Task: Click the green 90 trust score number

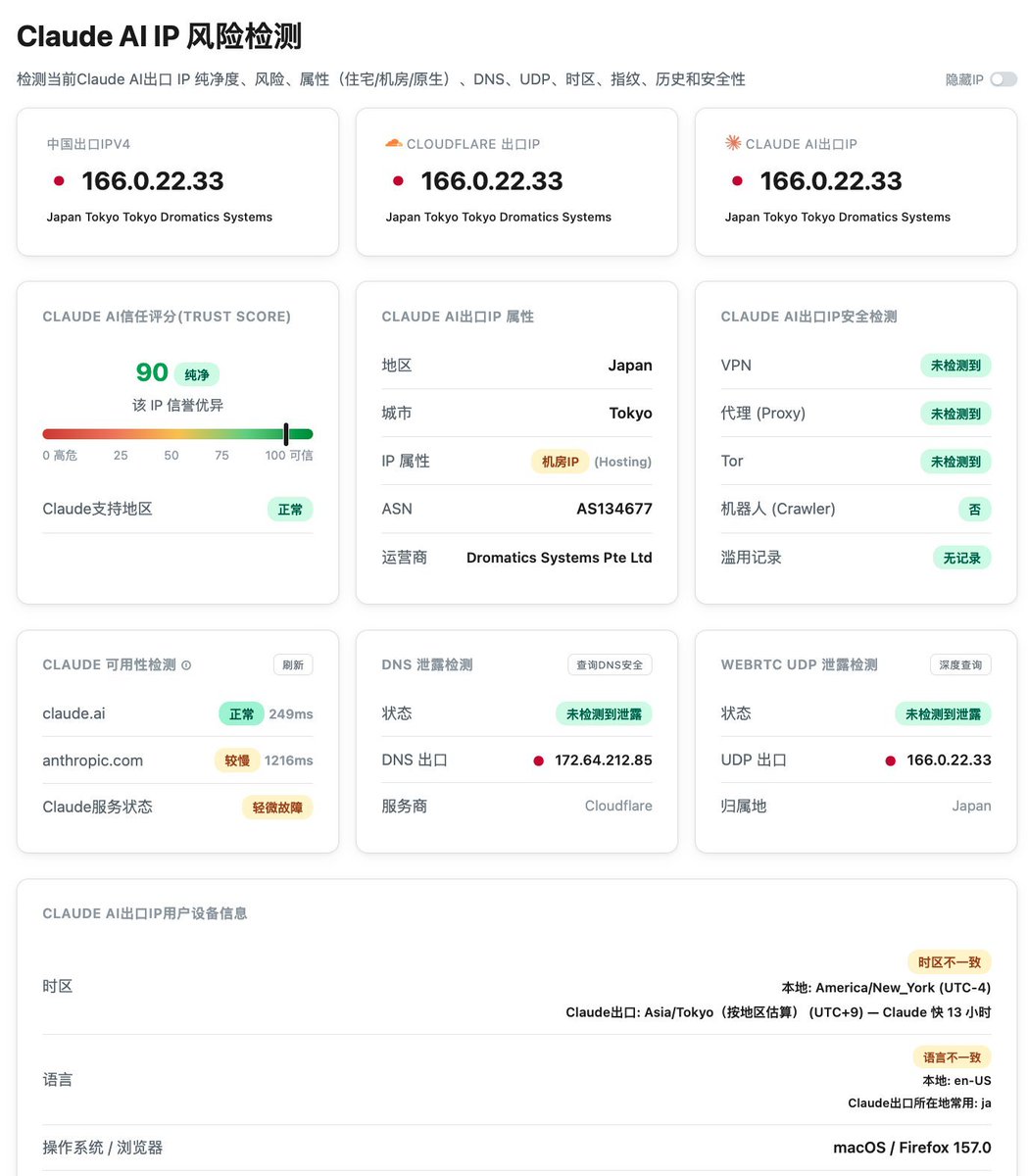Action: 152,372
